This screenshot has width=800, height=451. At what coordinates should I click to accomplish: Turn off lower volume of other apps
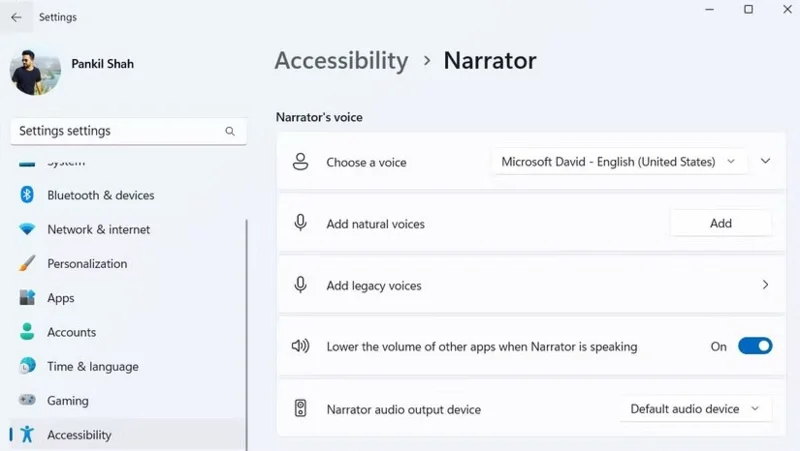pyautogui.click(x=755, y=346)
